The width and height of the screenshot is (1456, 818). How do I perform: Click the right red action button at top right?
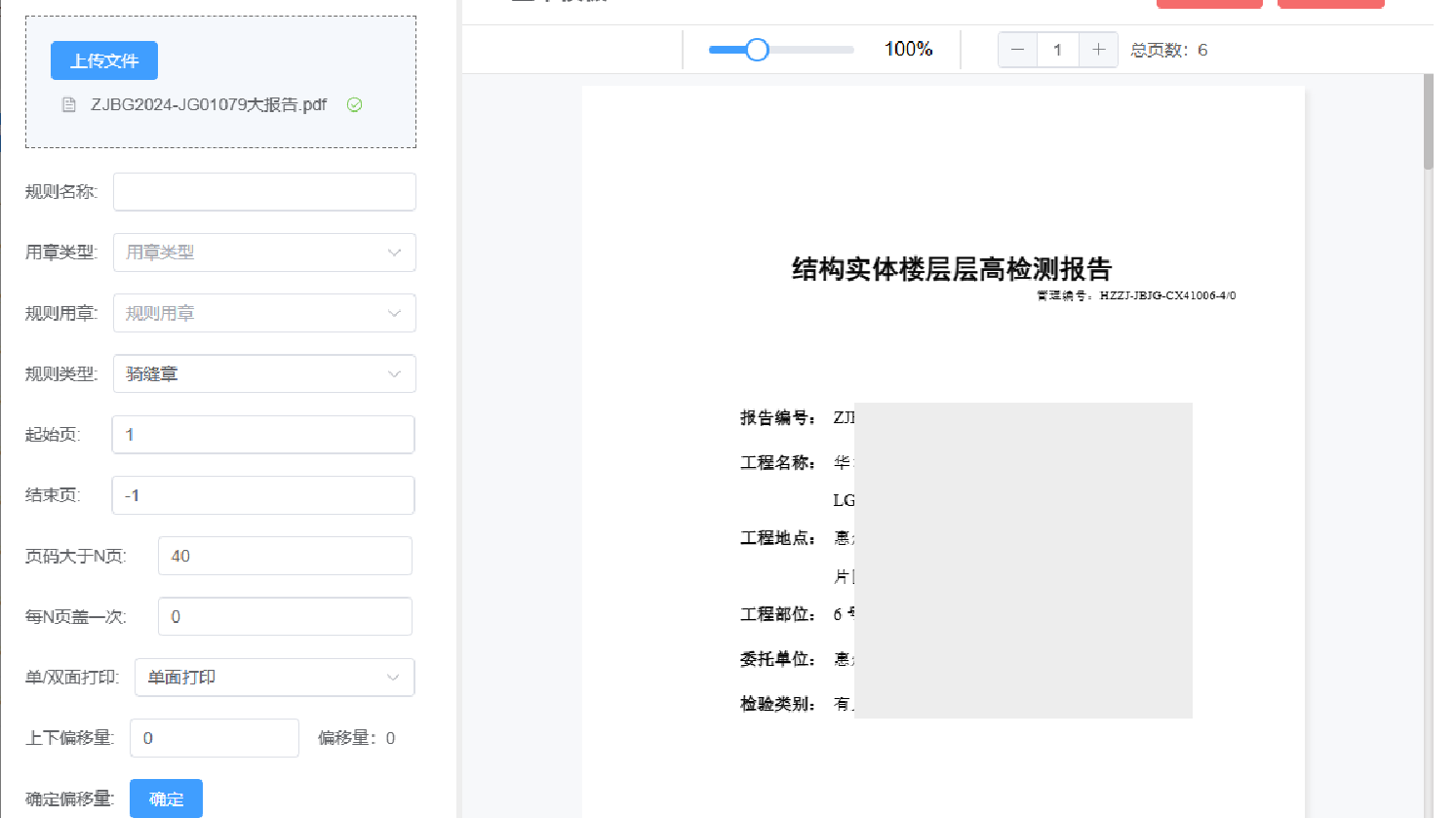pos(1330,3)
